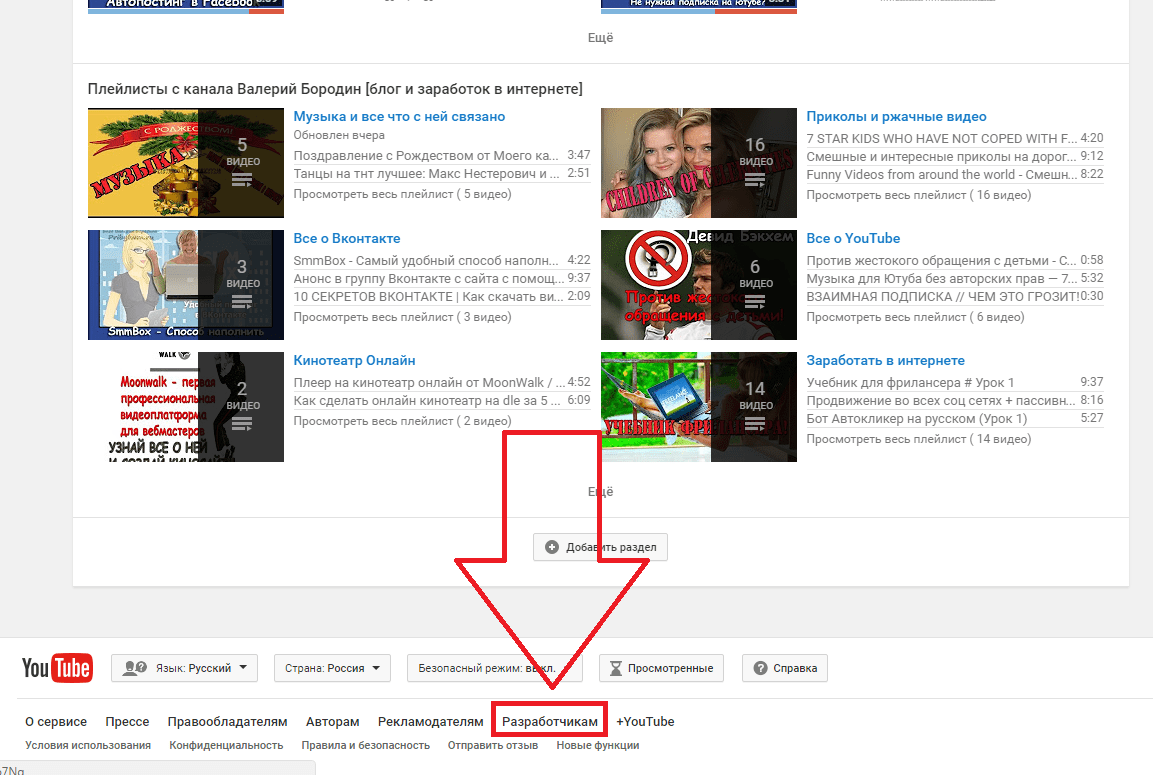Click Против жестокого обращения thumbnail
The height and width of the screenshot is (775, 1153).
699,285
